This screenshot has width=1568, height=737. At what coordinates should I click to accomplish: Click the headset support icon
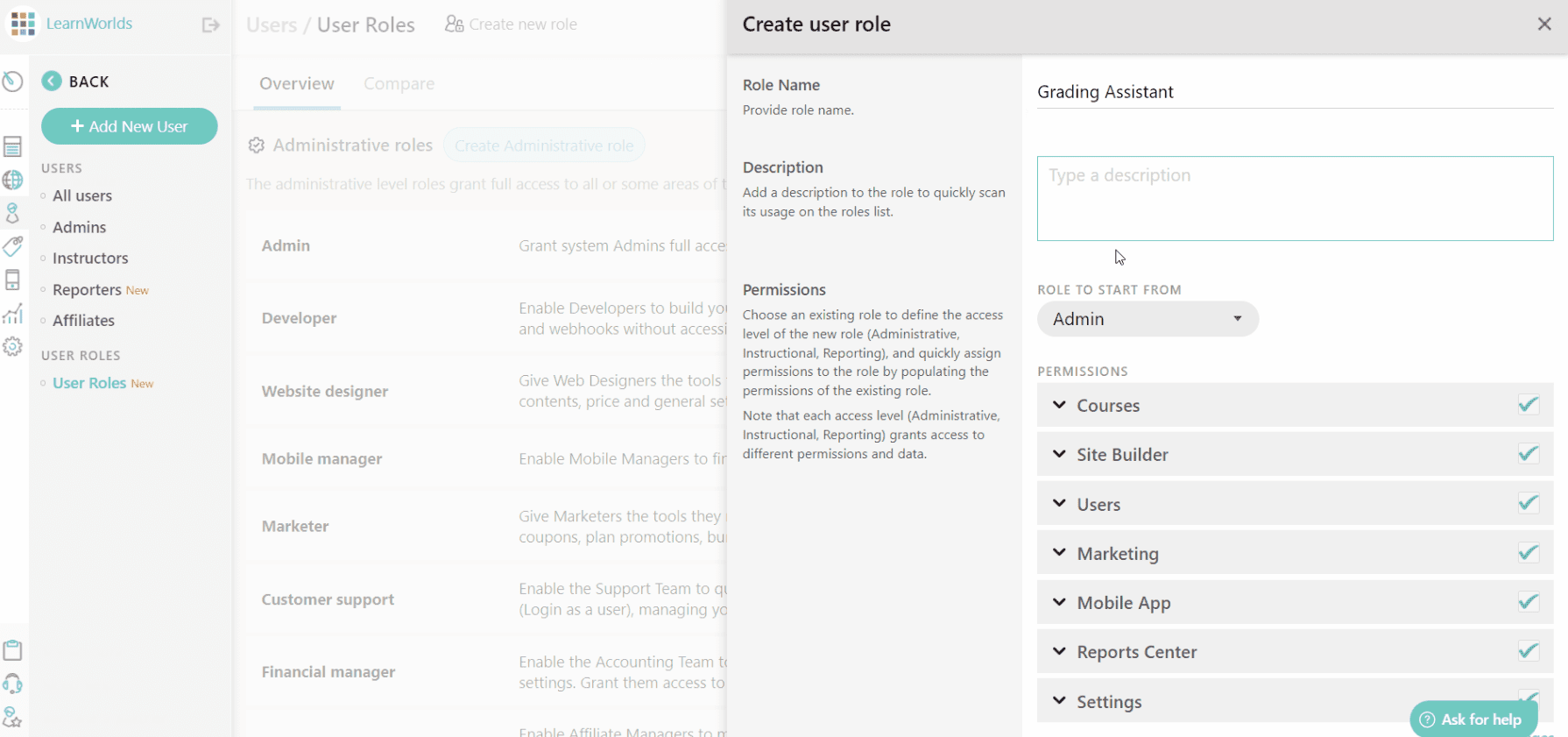12,684
